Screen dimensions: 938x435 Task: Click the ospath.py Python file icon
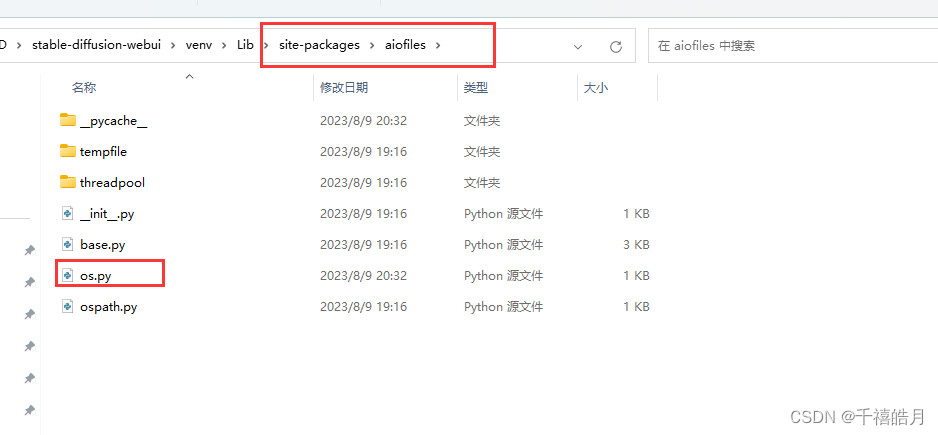[x=68, y=307]
